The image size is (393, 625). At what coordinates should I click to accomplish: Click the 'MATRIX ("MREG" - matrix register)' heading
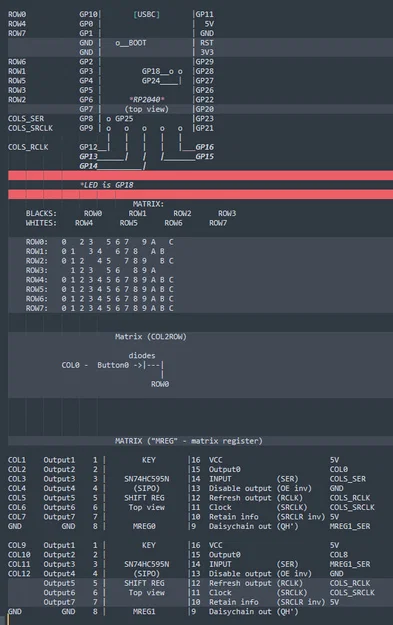click(x=189, y=441)
